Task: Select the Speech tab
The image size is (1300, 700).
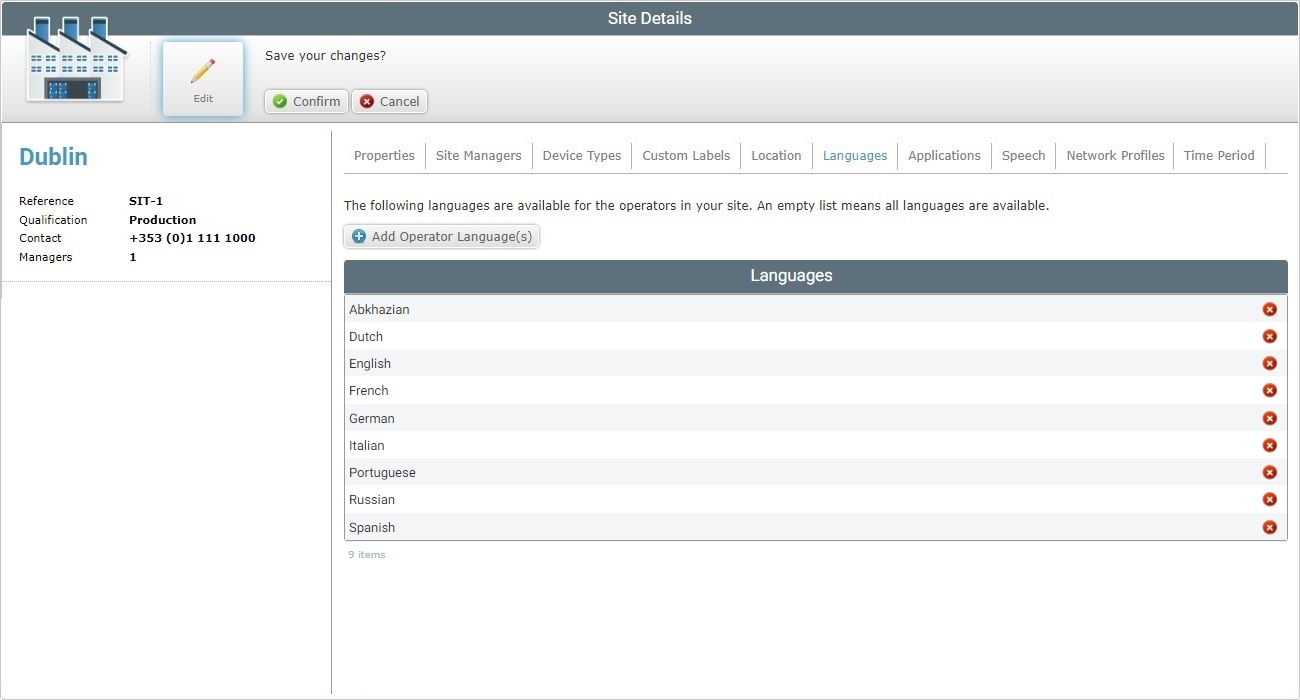Action: (1023, 155)
